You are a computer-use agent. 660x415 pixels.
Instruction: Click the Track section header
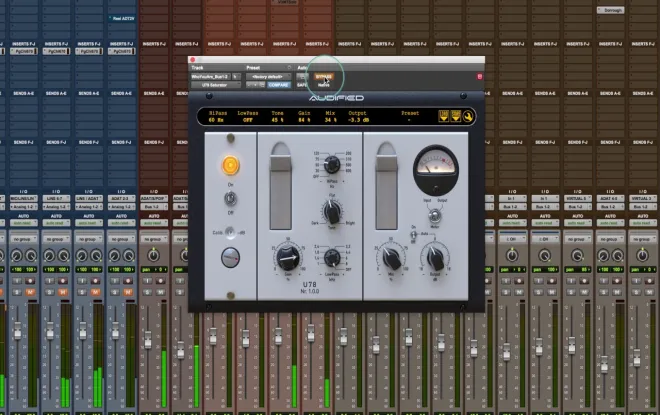(x=197, y=68)
